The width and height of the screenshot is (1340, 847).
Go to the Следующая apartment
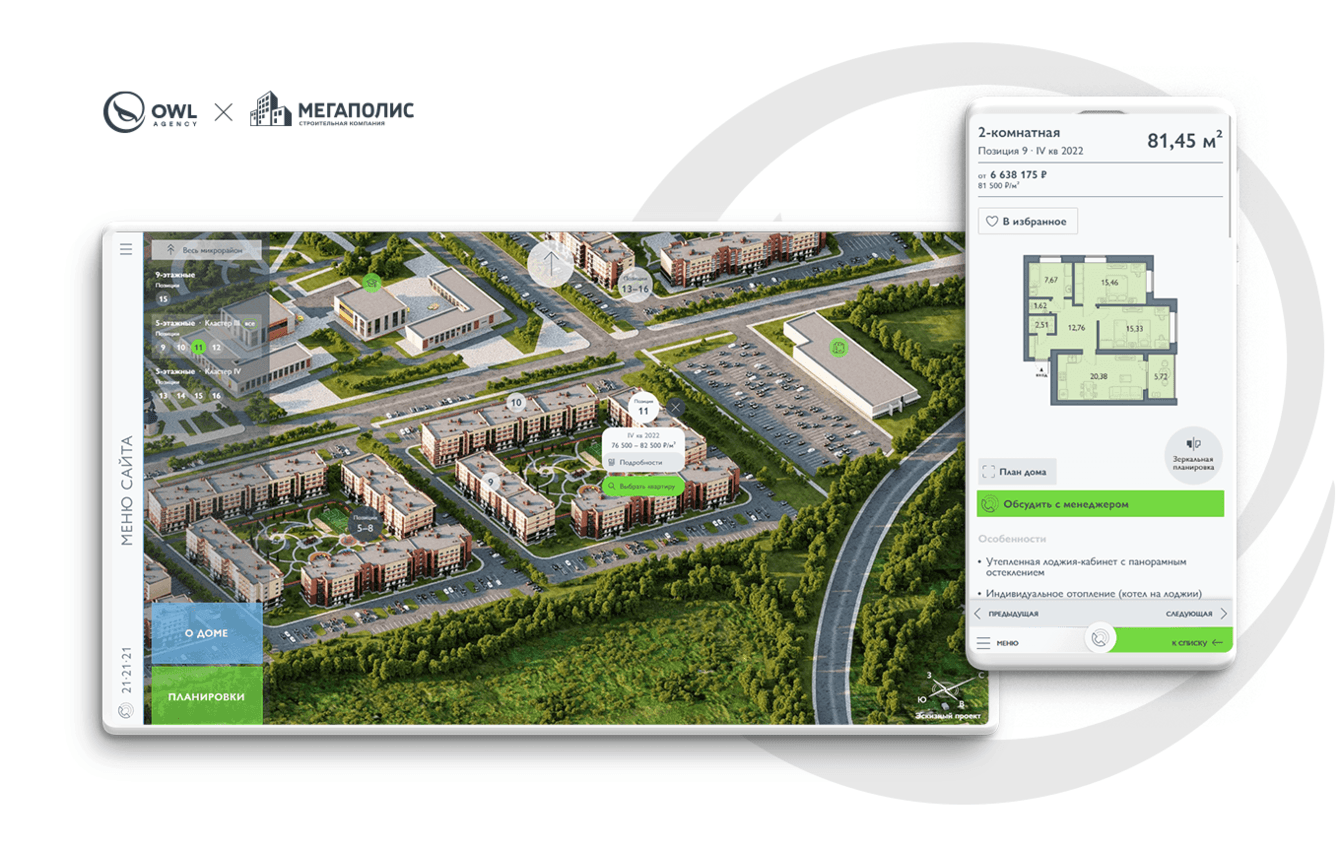pos(1189,614)
